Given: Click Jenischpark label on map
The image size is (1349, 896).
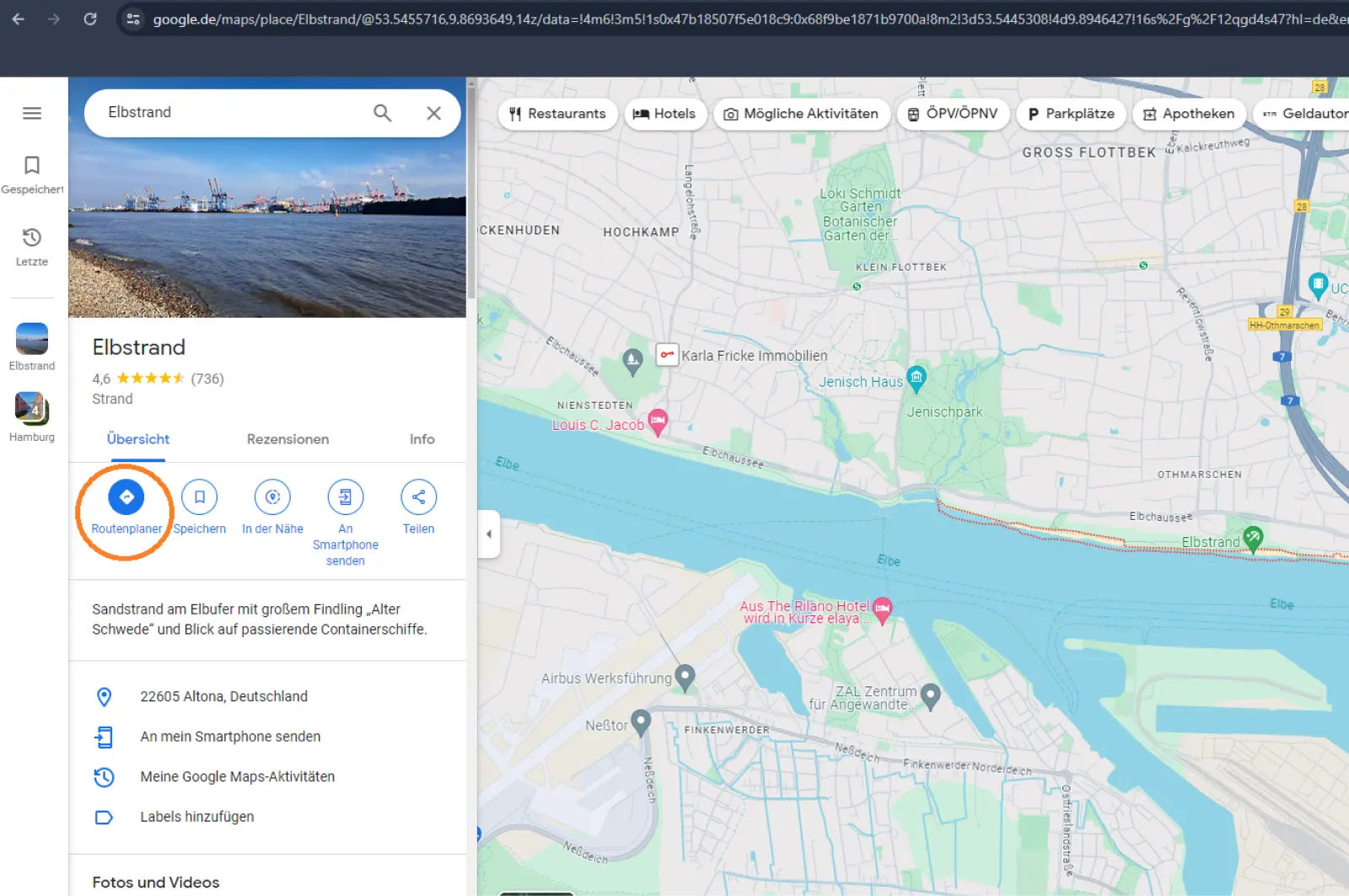Looking at the screenshot, I should click(x=944, y=412).
